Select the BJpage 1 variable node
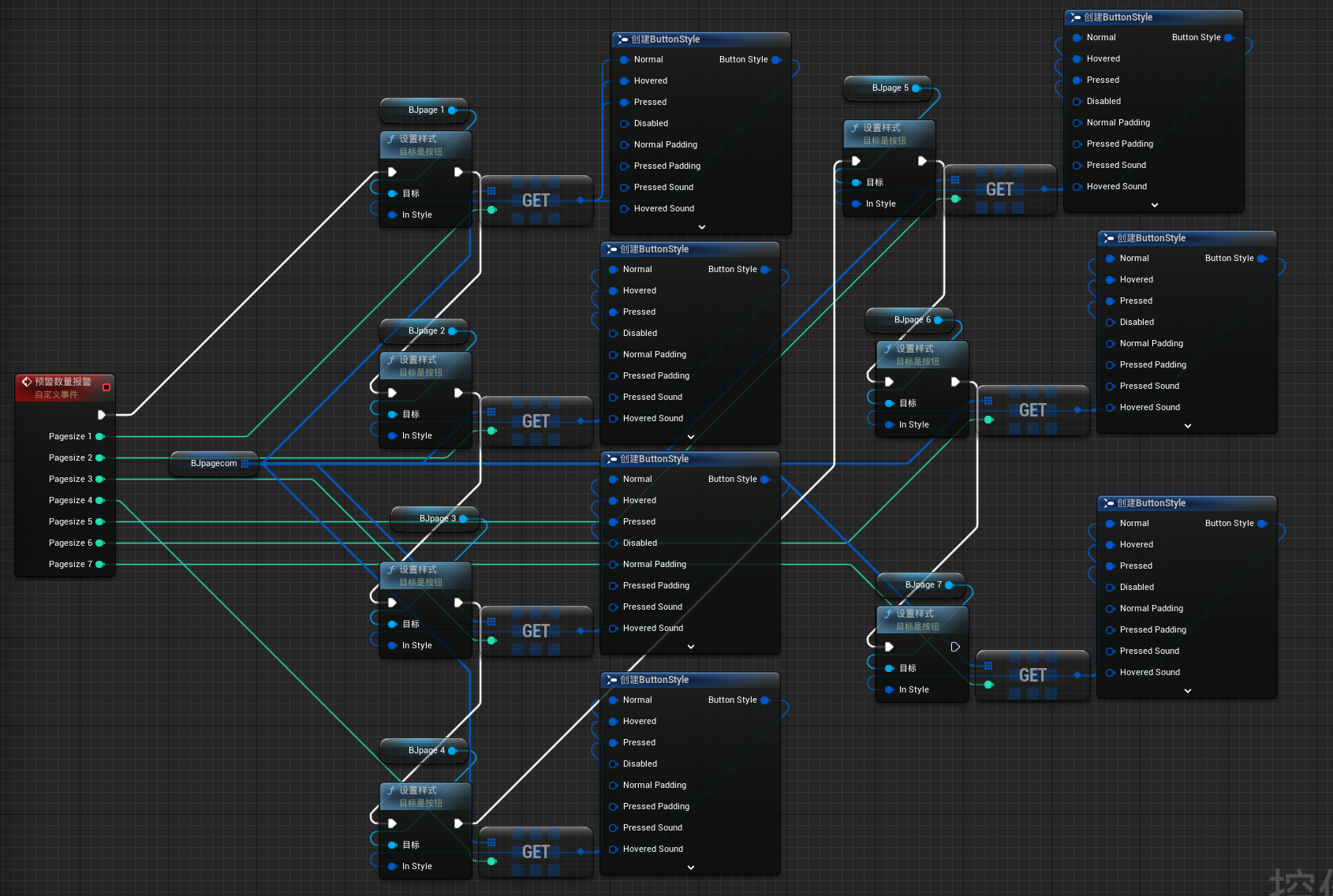 tap(426, 110)
